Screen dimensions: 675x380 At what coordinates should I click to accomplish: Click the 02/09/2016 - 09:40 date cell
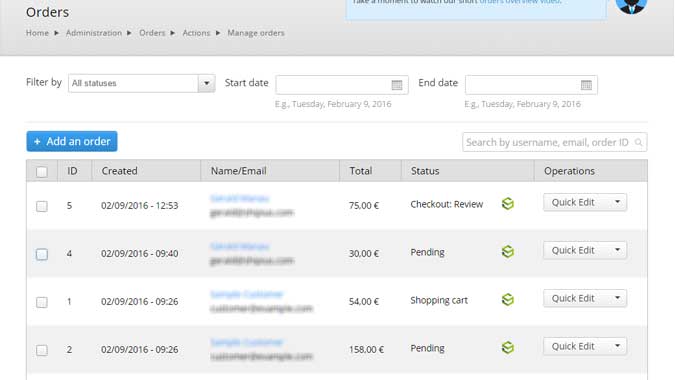(139, 254)
